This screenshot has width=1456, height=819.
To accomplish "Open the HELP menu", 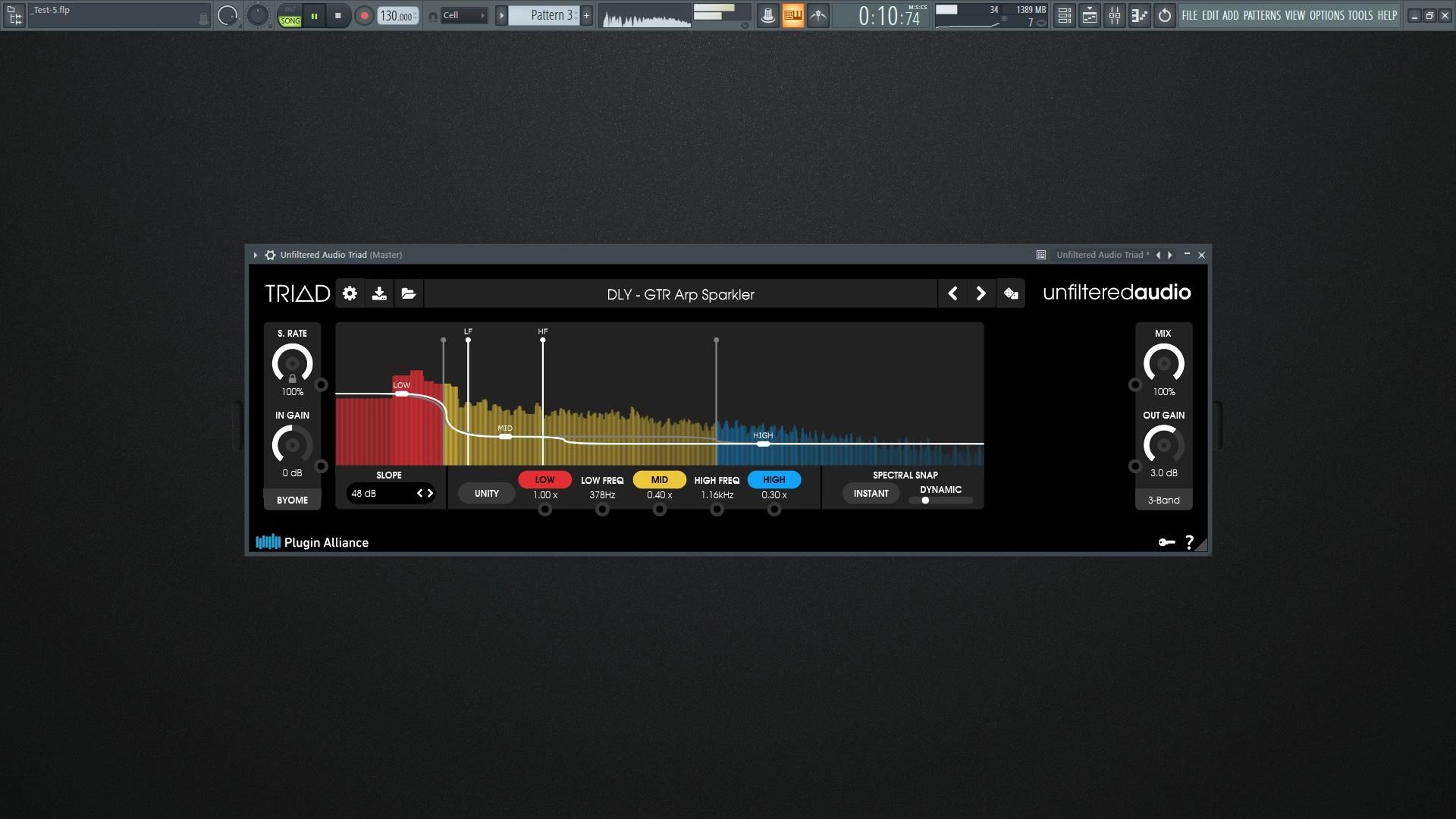I will pyautogui.click(x=1387, y=15).
